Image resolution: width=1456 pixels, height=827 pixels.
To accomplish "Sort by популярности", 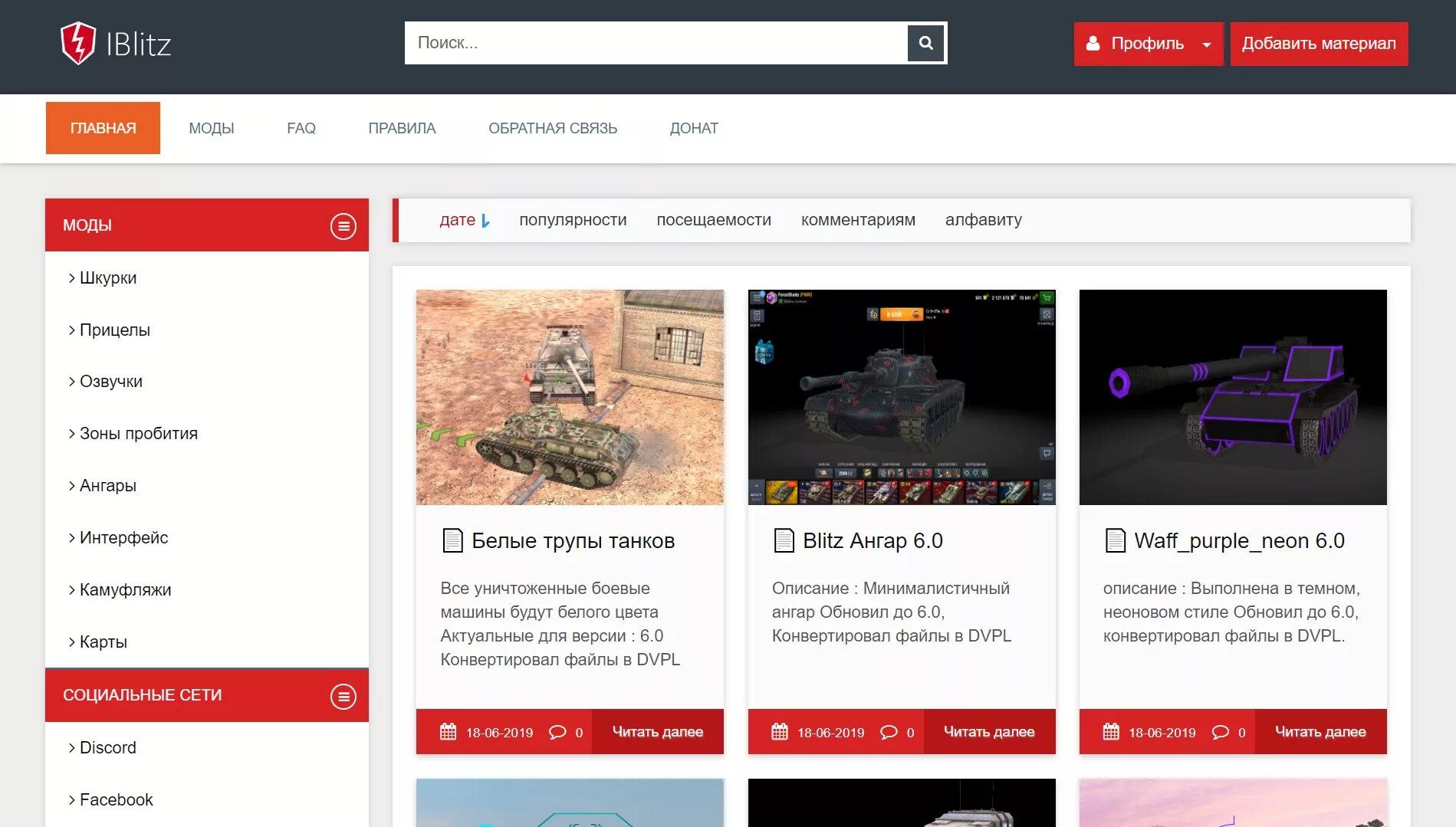I will coord(573,220).
